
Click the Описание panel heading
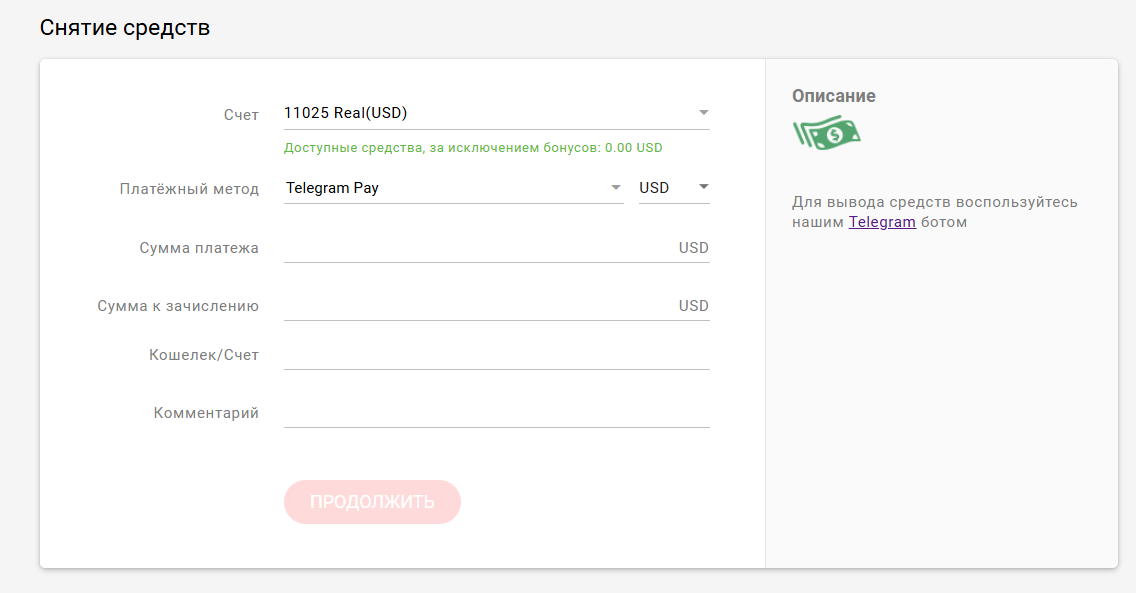pyautogui.click(x=834, y=96)
